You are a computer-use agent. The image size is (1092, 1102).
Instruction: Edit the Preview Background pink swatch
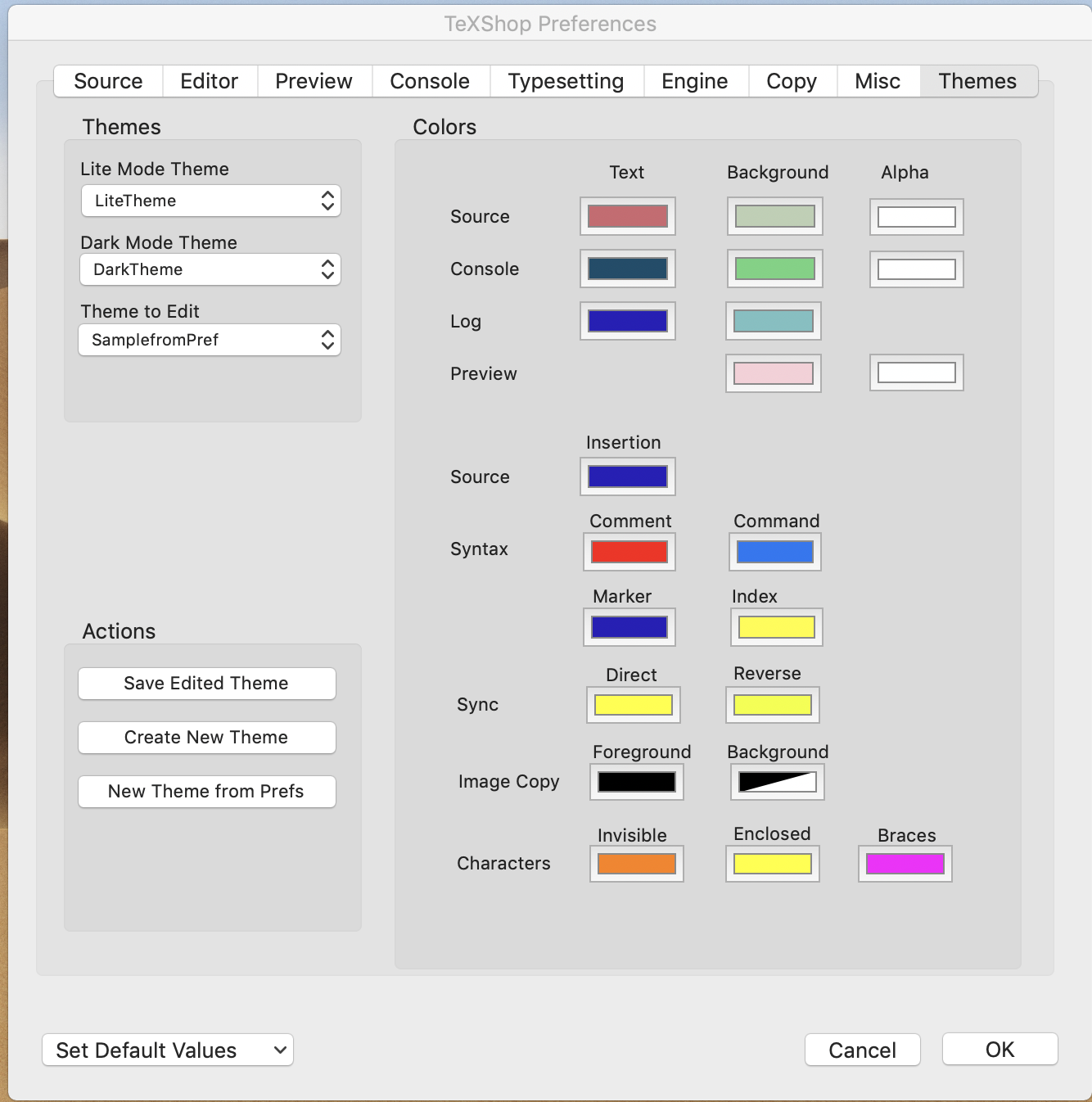coord(774,373)
